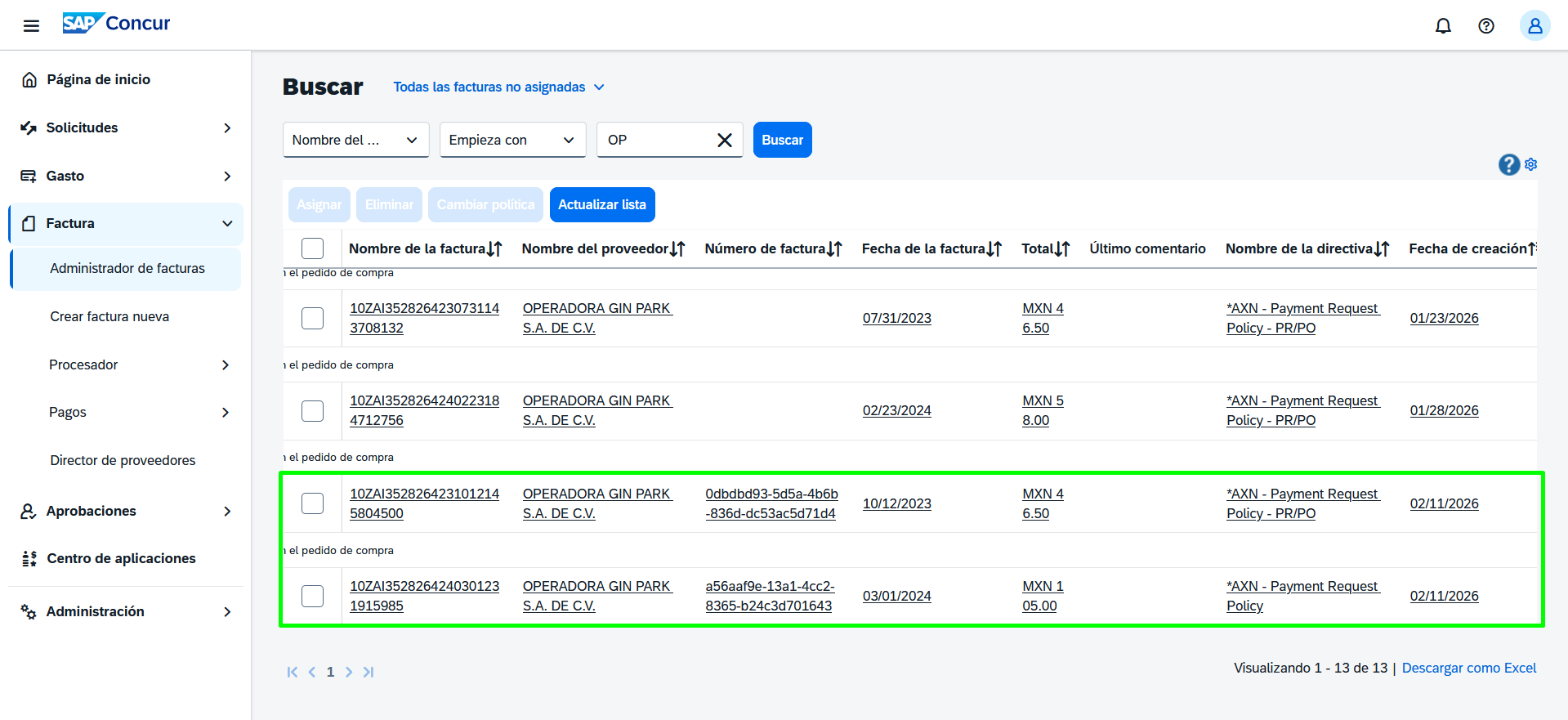This screenshot has width=1568, height=720.
Task: Open the user profile avatar
Action: coord(1534,25)
